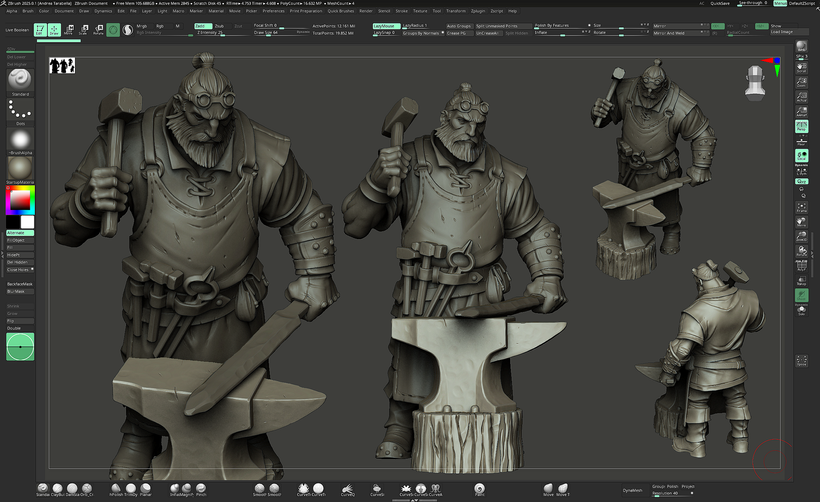
Task: Pick a color from the color picker square
Action: click(19, 201)
